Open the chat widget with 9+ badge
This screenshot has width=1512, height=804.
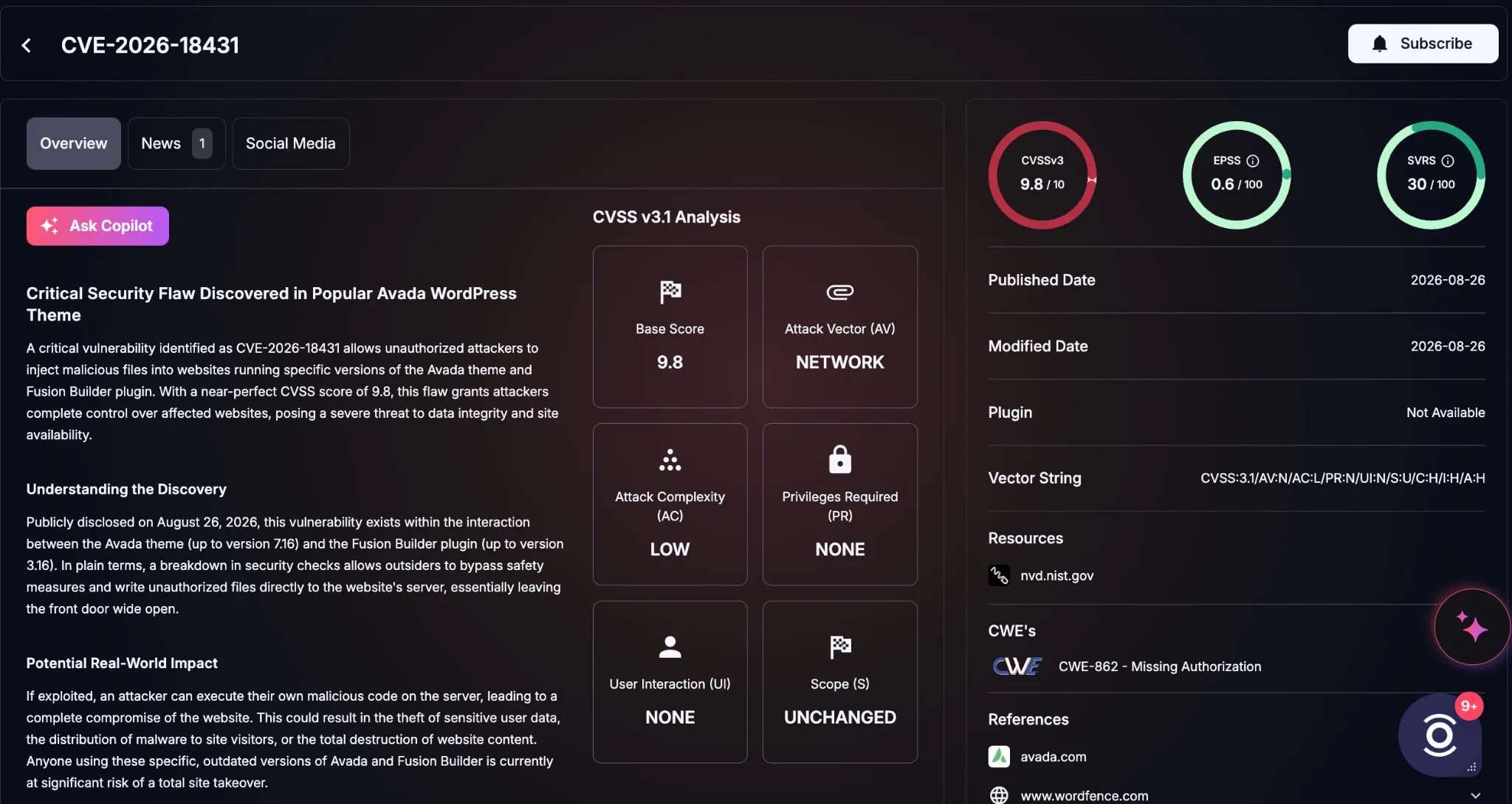[x=1440, y=735]
